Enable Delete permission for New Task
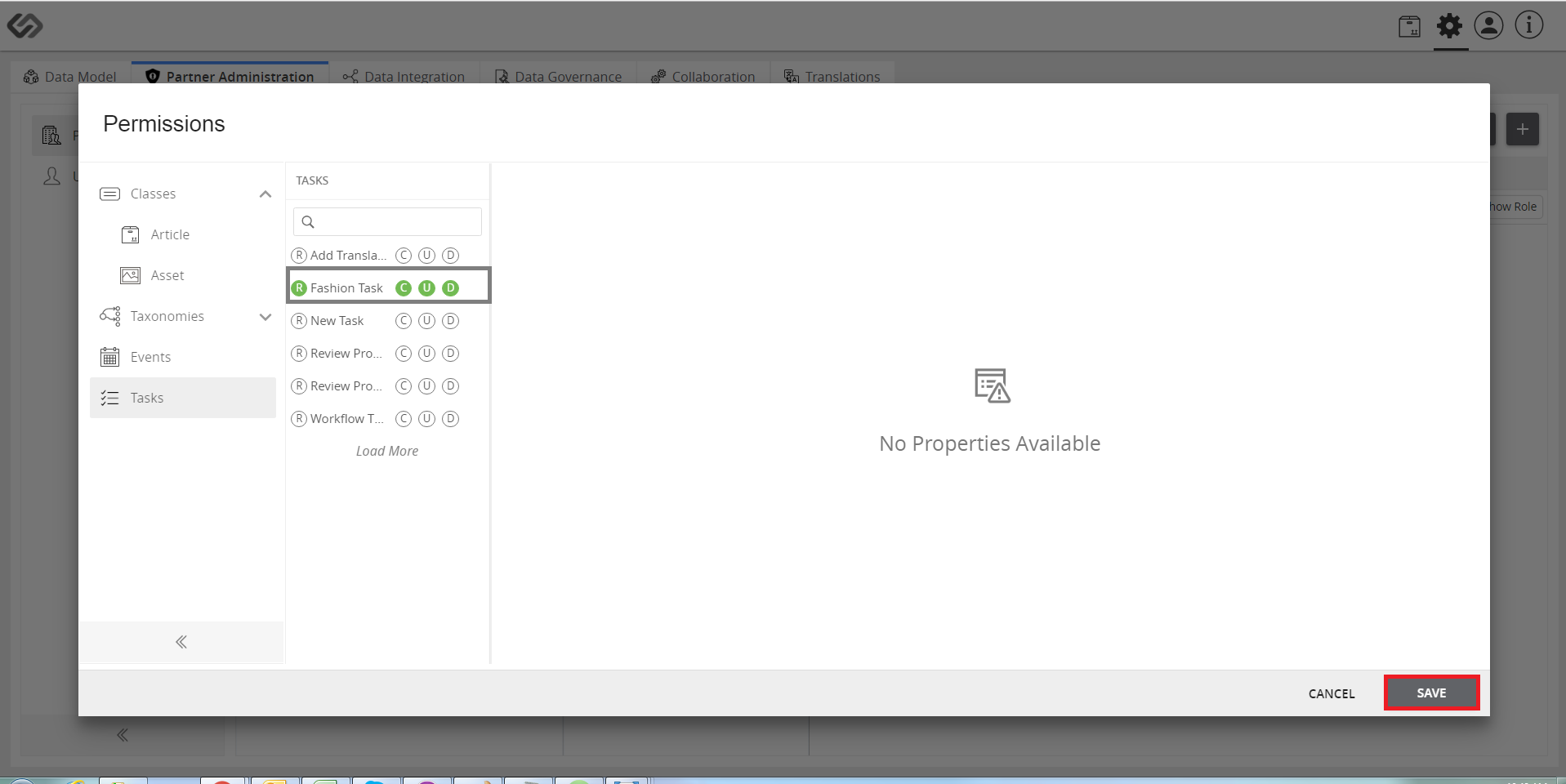This screenshot has height=784, width=1566. [x=450, y=321]
